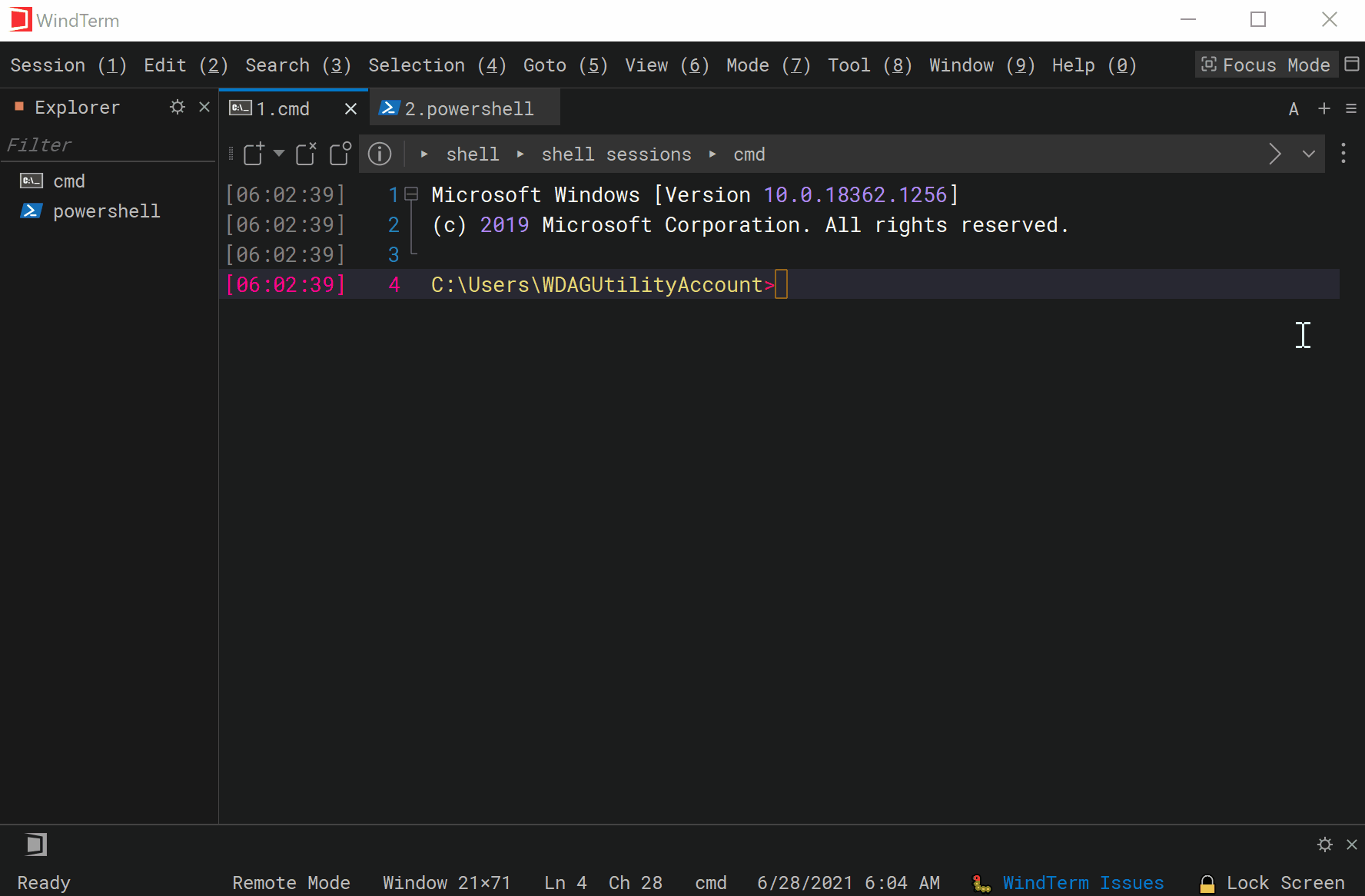Open the Edit menu
The height and width of the screenshot is (896, 1365).
[x=186, y=65]
